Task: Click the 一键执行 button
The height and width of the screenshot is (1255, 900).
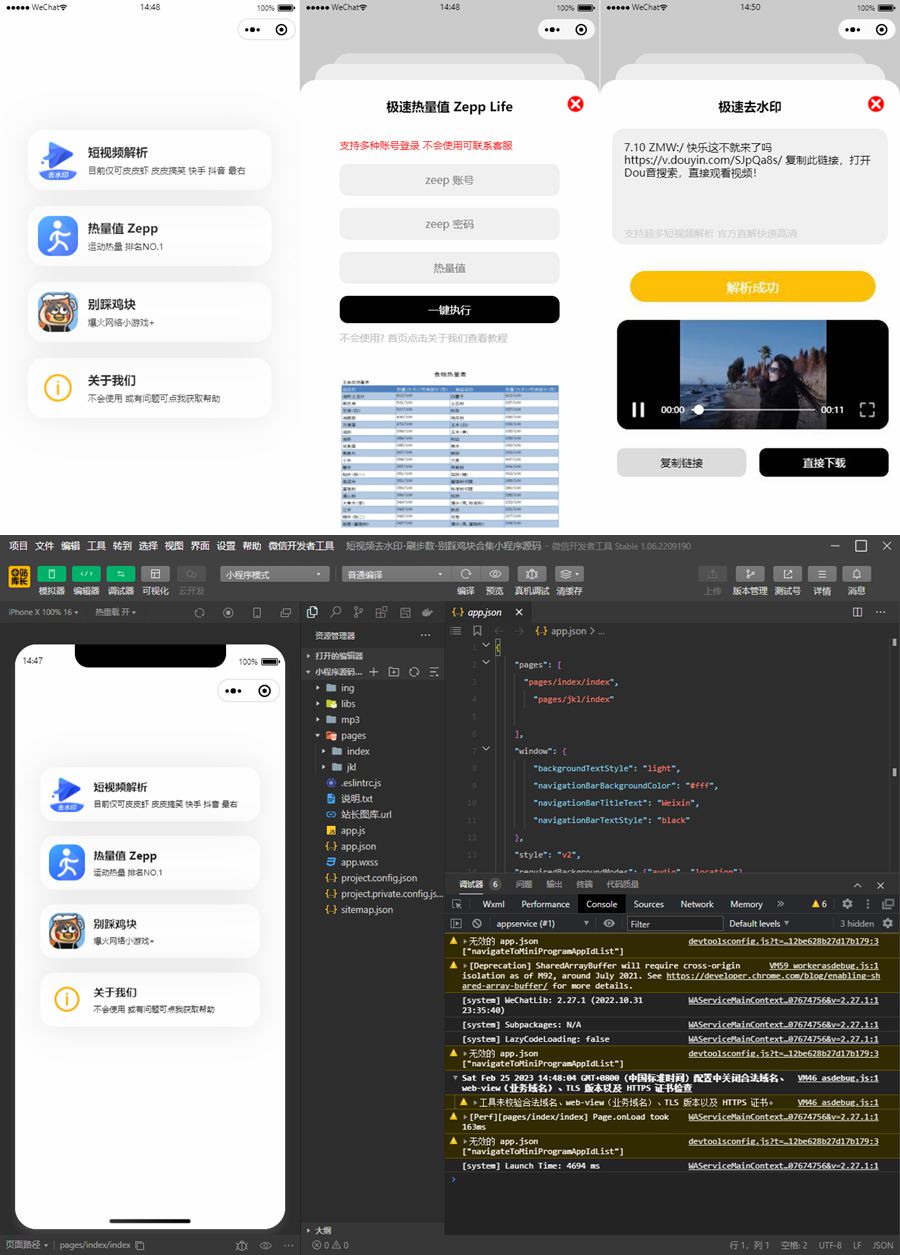Action: point(449,310)
